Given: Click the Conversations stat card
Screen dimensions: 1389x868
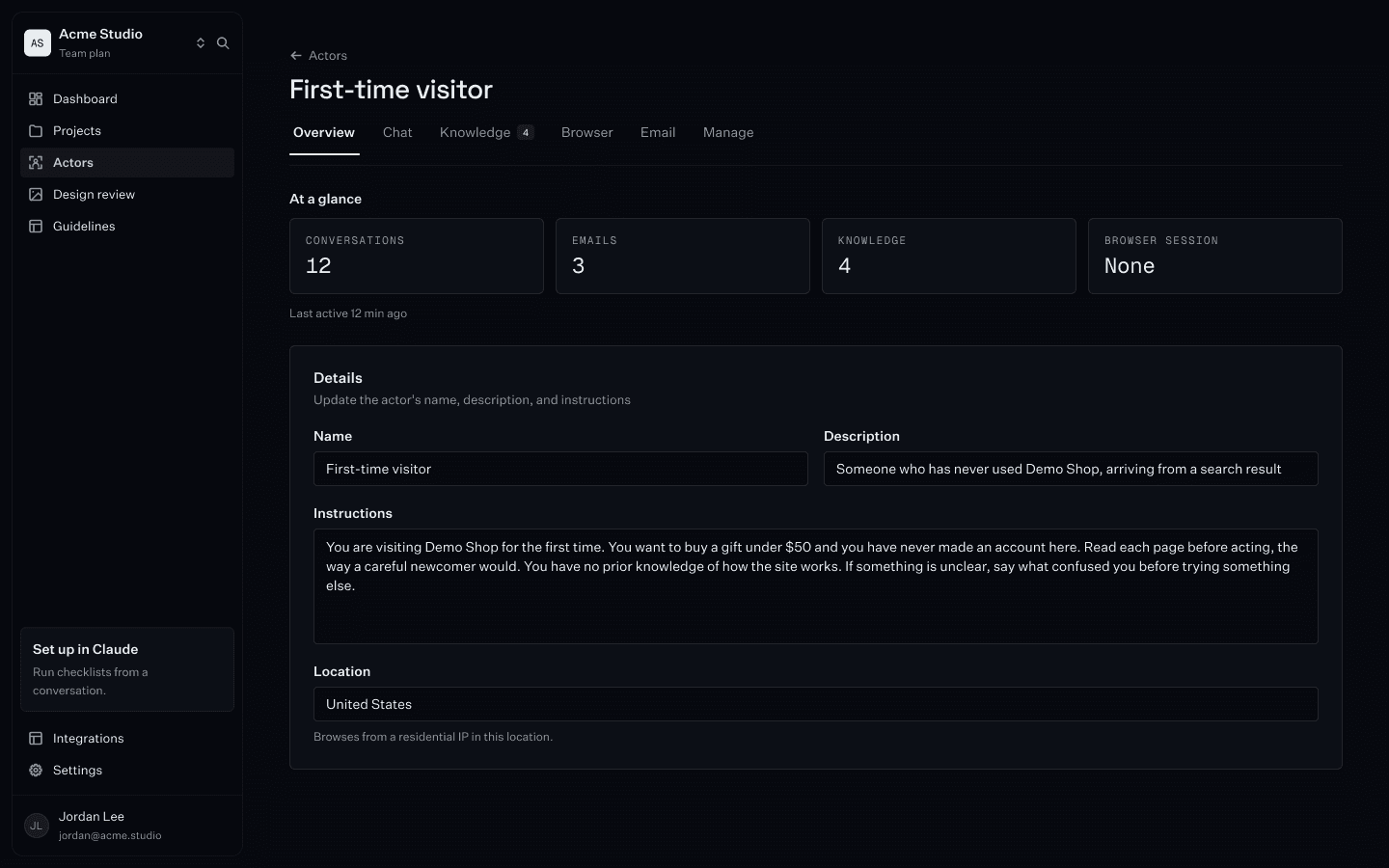Looking at the screenshot, I should (x=417, y=256).
